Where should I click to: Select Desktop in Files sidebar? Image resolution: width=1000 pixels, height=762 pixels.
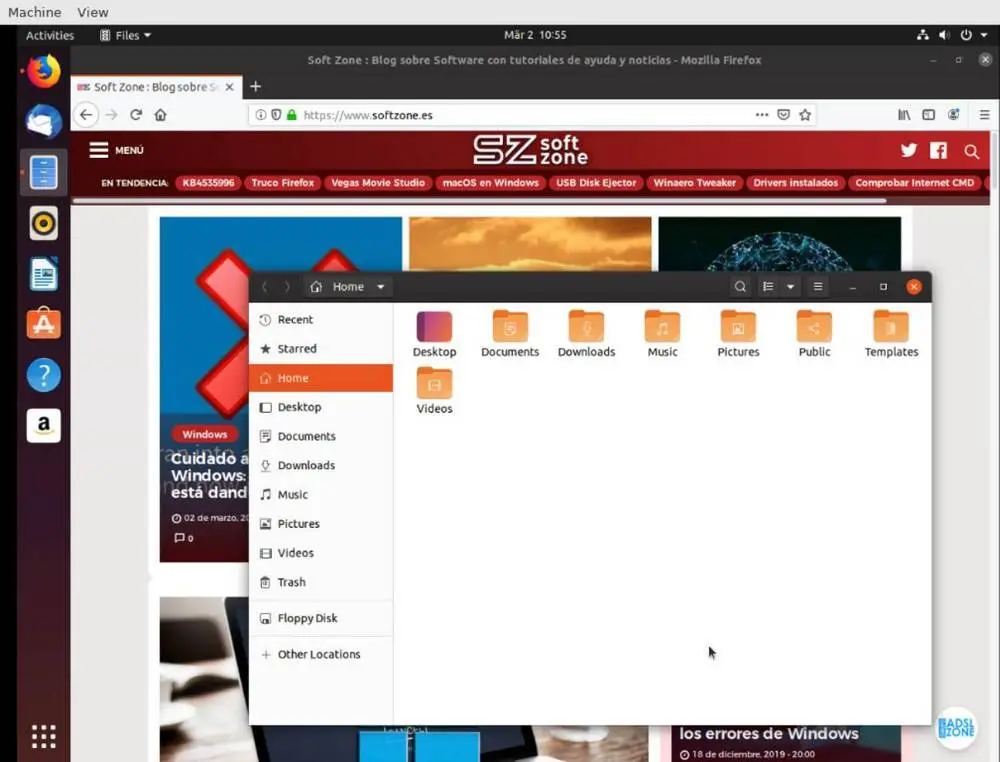pyautogui.click(x=321, y=407)
